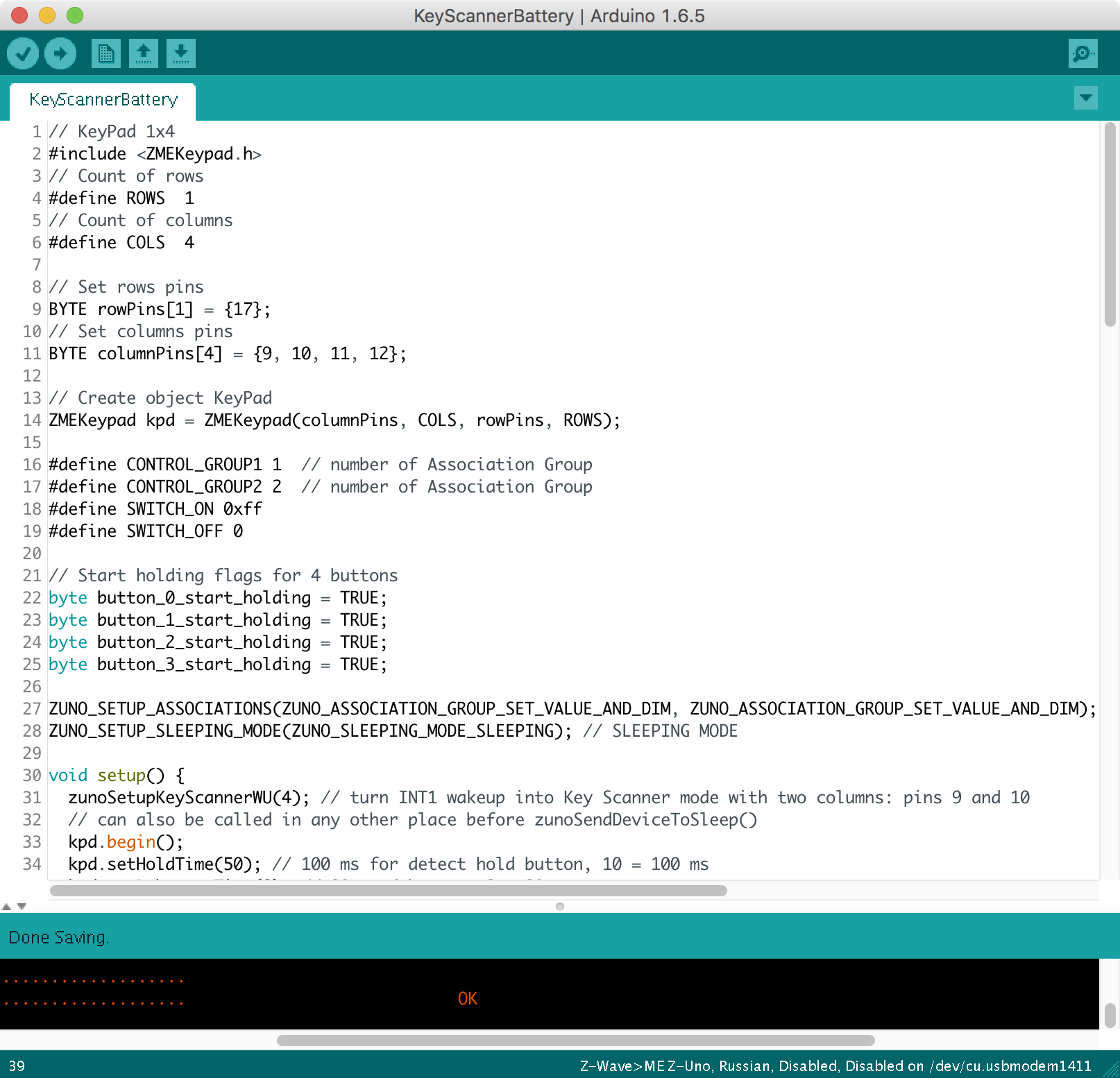The height and width of the screenshot is (1078, 1120).
Task: Click 'button_2_start_holding' declaration
Action: click(x=218, y=642)
